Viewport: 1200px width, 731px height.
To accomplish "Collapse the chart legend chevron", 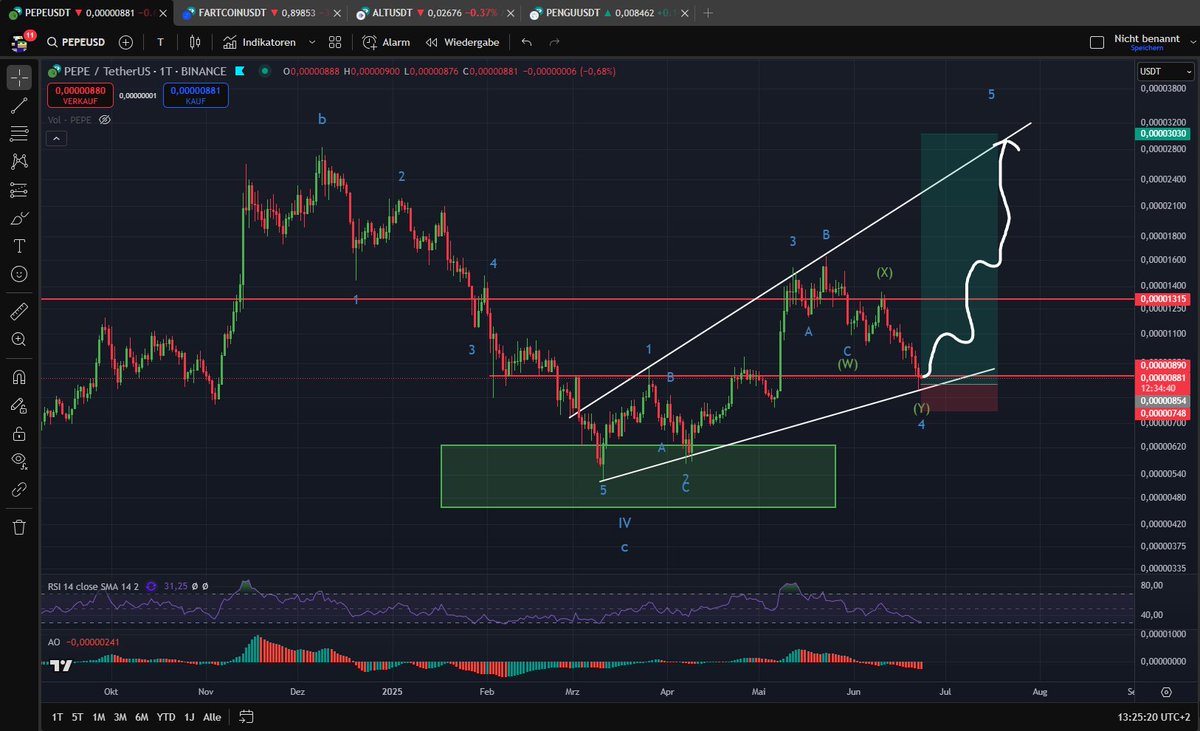I will [x=58, y=137].
